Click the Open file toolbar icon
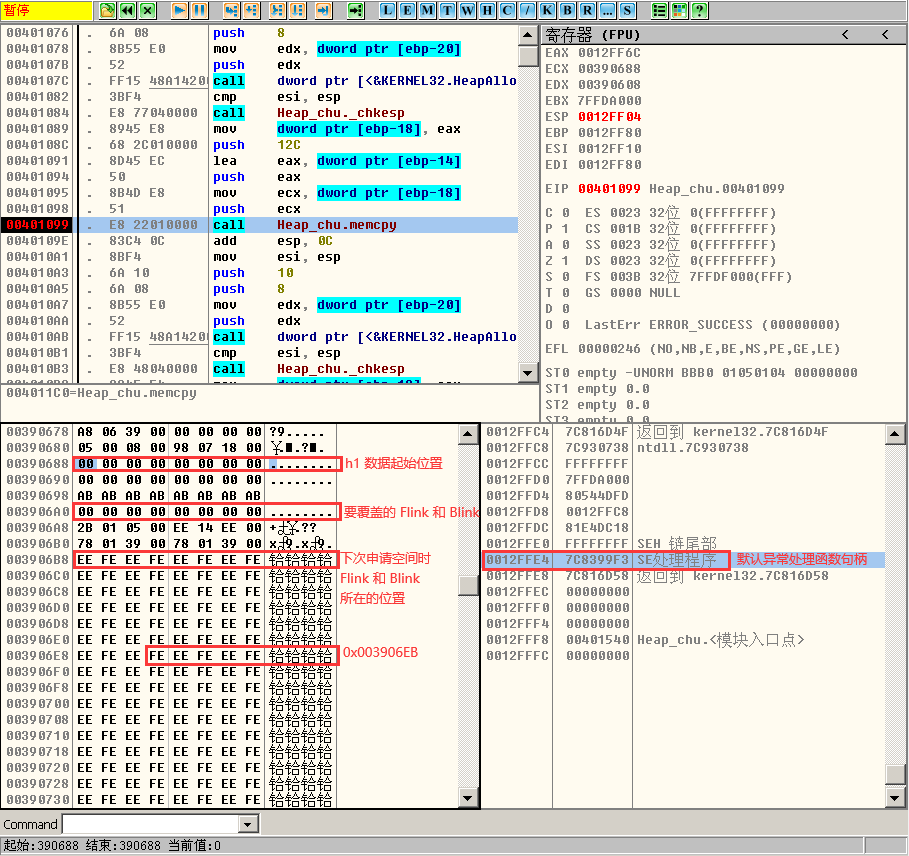Screen dimensions: 909x856 coord(108,10)
